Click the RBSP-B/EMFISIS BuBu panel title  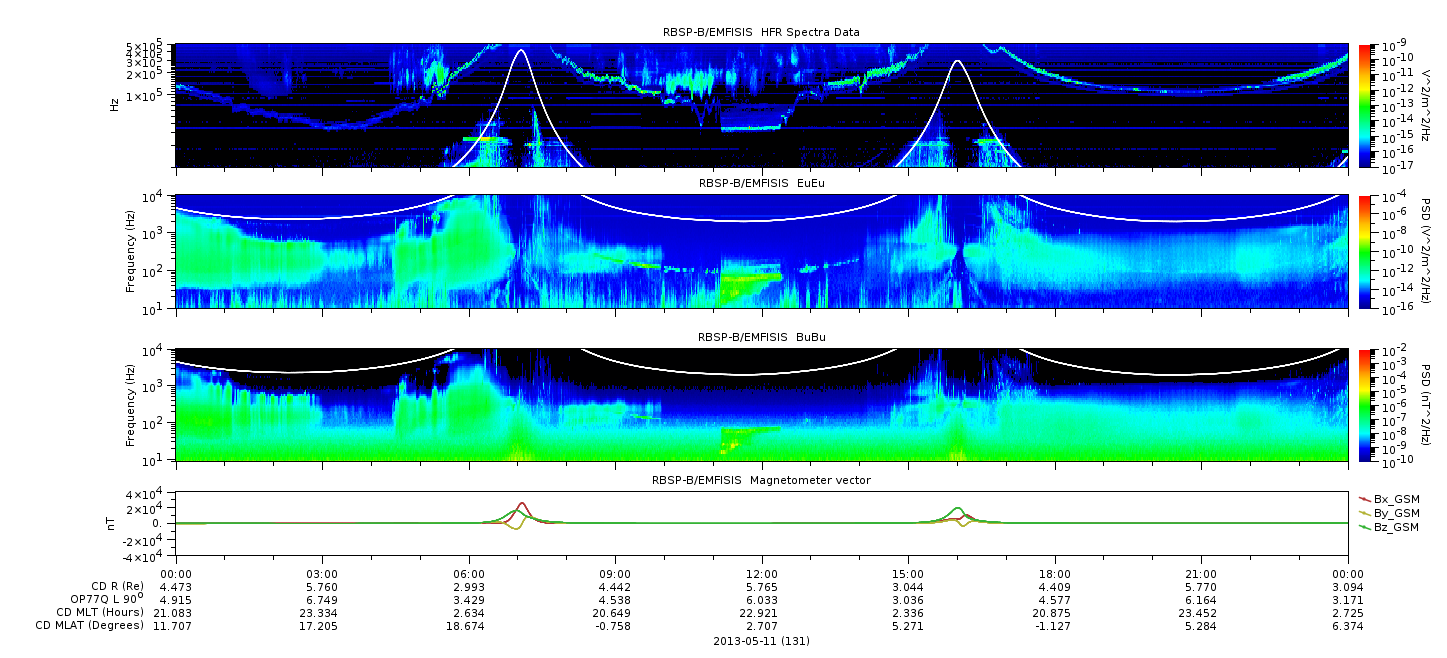761,338
